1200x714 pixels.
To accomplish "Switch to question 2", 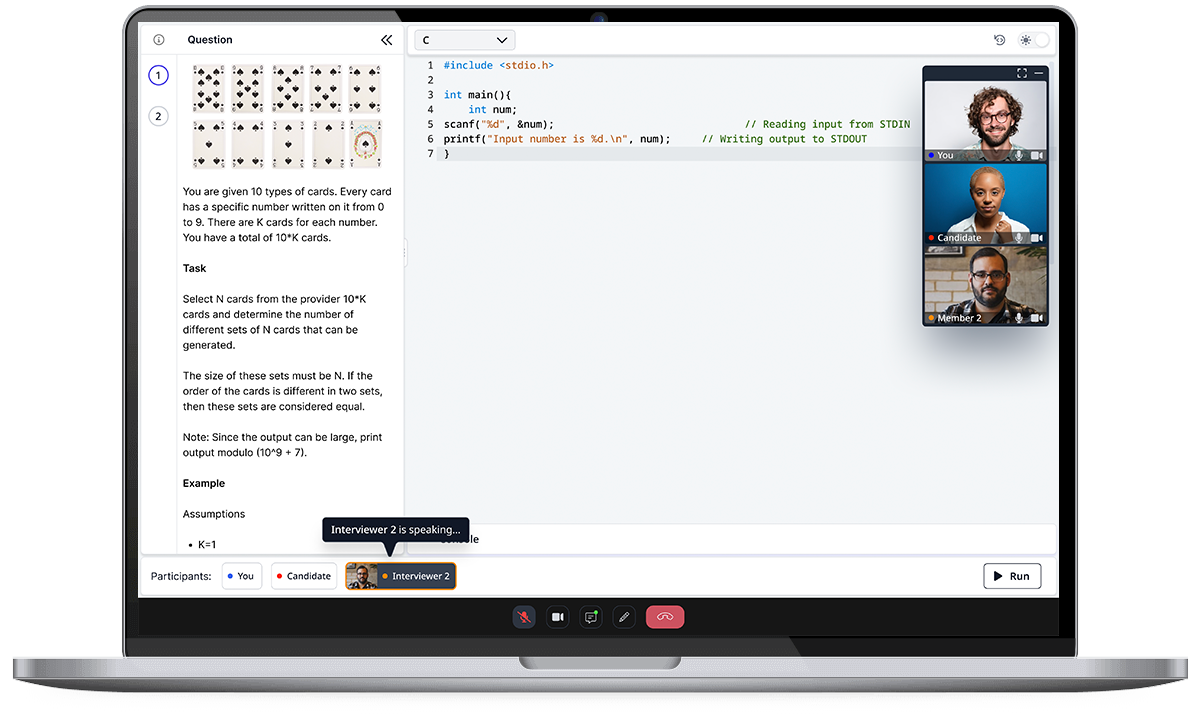I will (x=158, y=116).
